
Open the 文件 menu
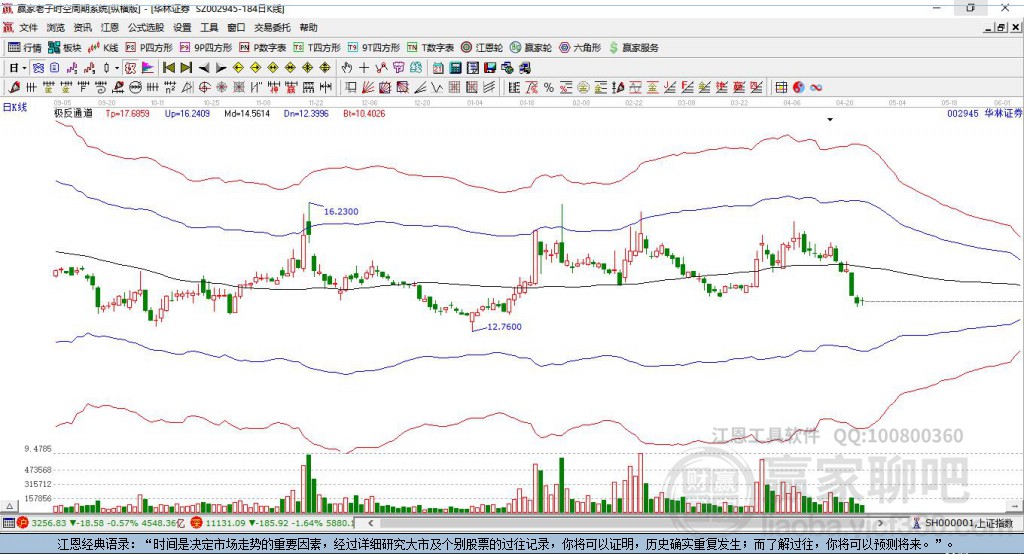point(28,27)
